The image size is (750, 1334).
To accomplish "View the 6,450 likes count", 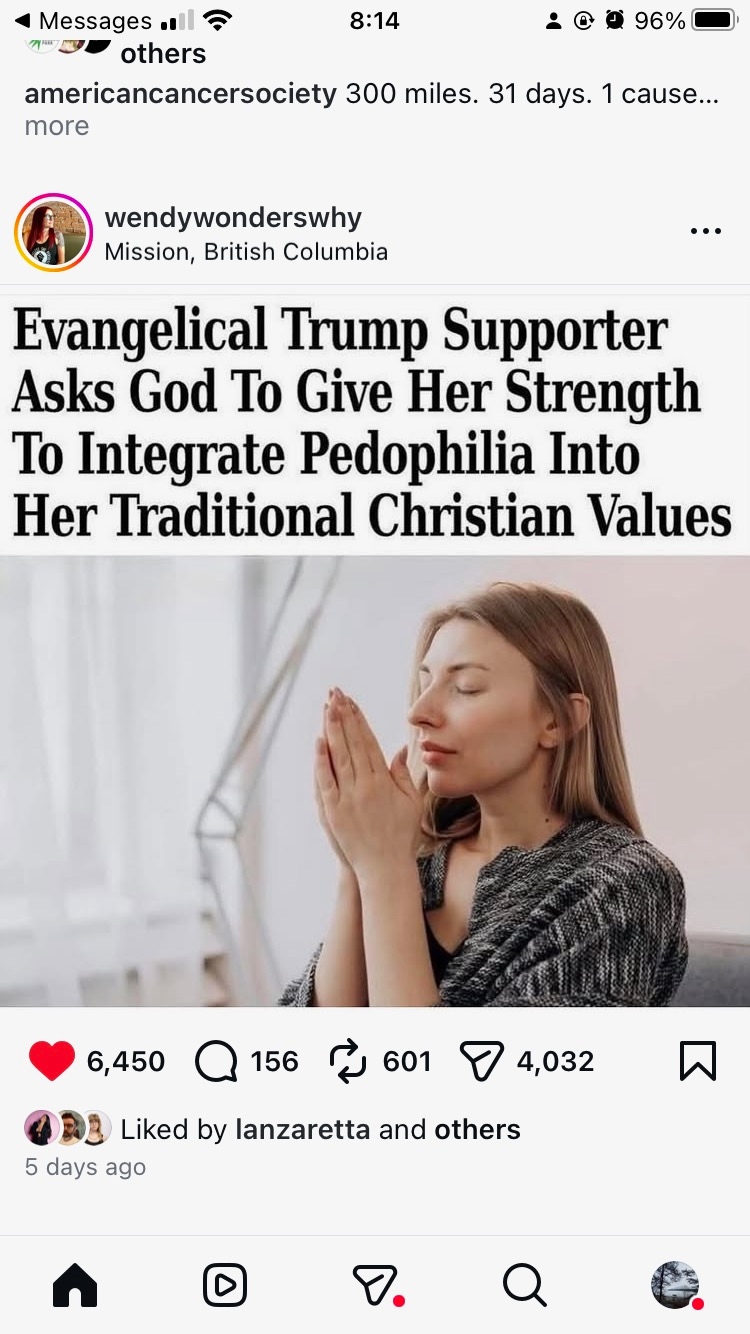I will (x=126, y=1061).
